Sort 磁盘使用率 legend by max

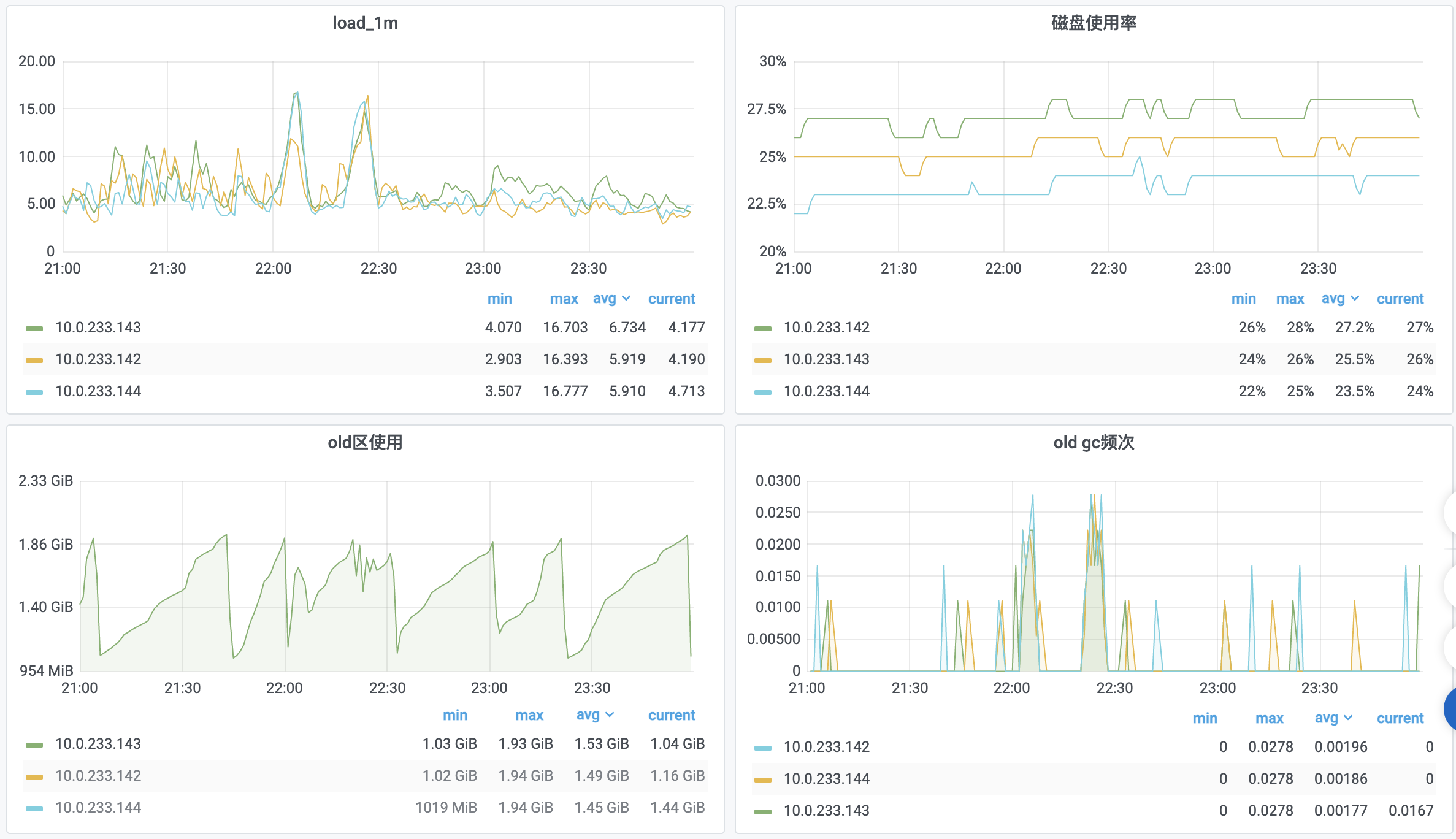1290,299
